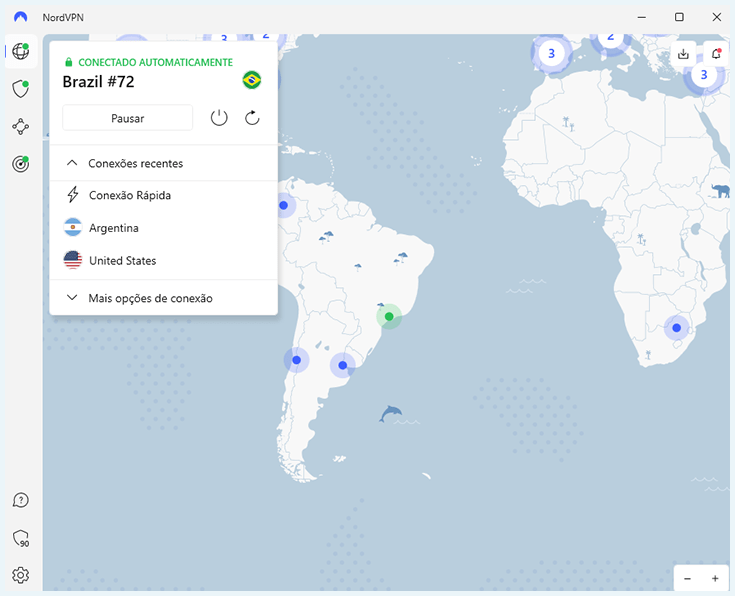Click the green lock icon by connection status
Screen dimensions: 735x596
68,62
